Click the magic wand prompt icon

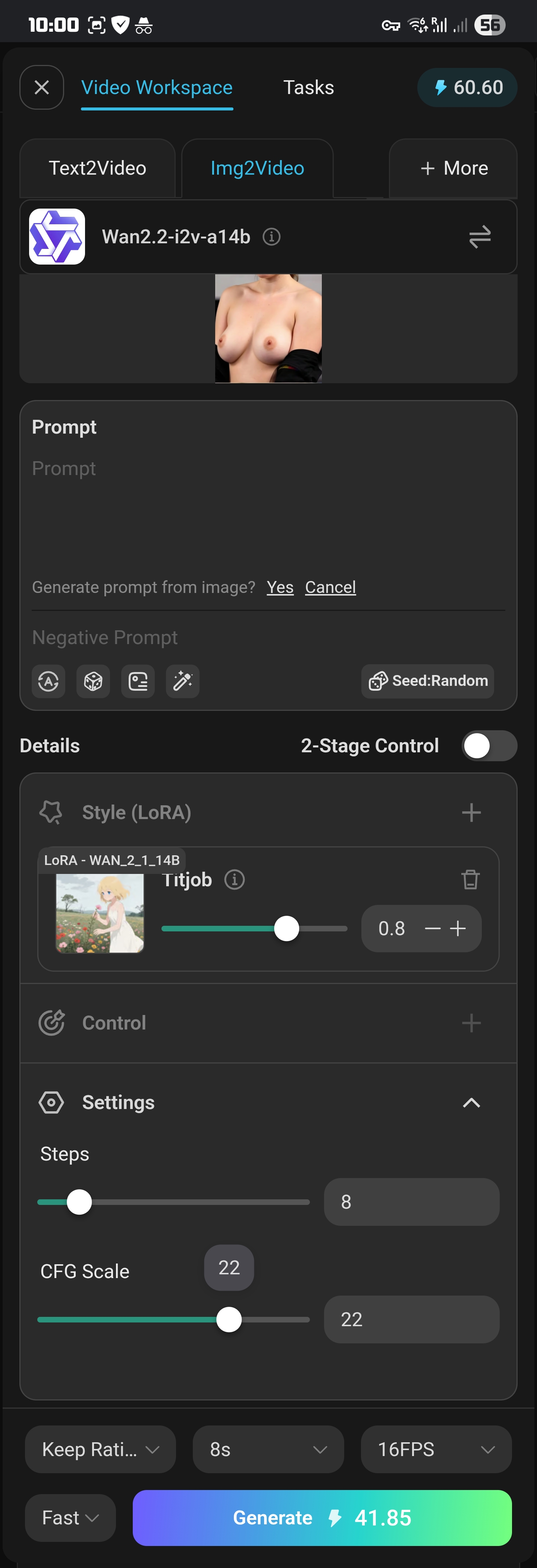coord(182,681)
